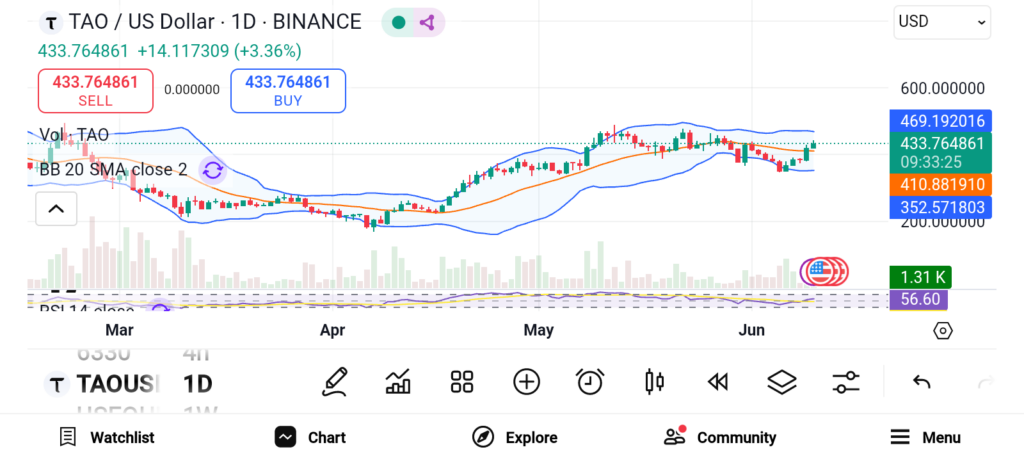Click the purple refresh icon beside BB indicator

211,169
